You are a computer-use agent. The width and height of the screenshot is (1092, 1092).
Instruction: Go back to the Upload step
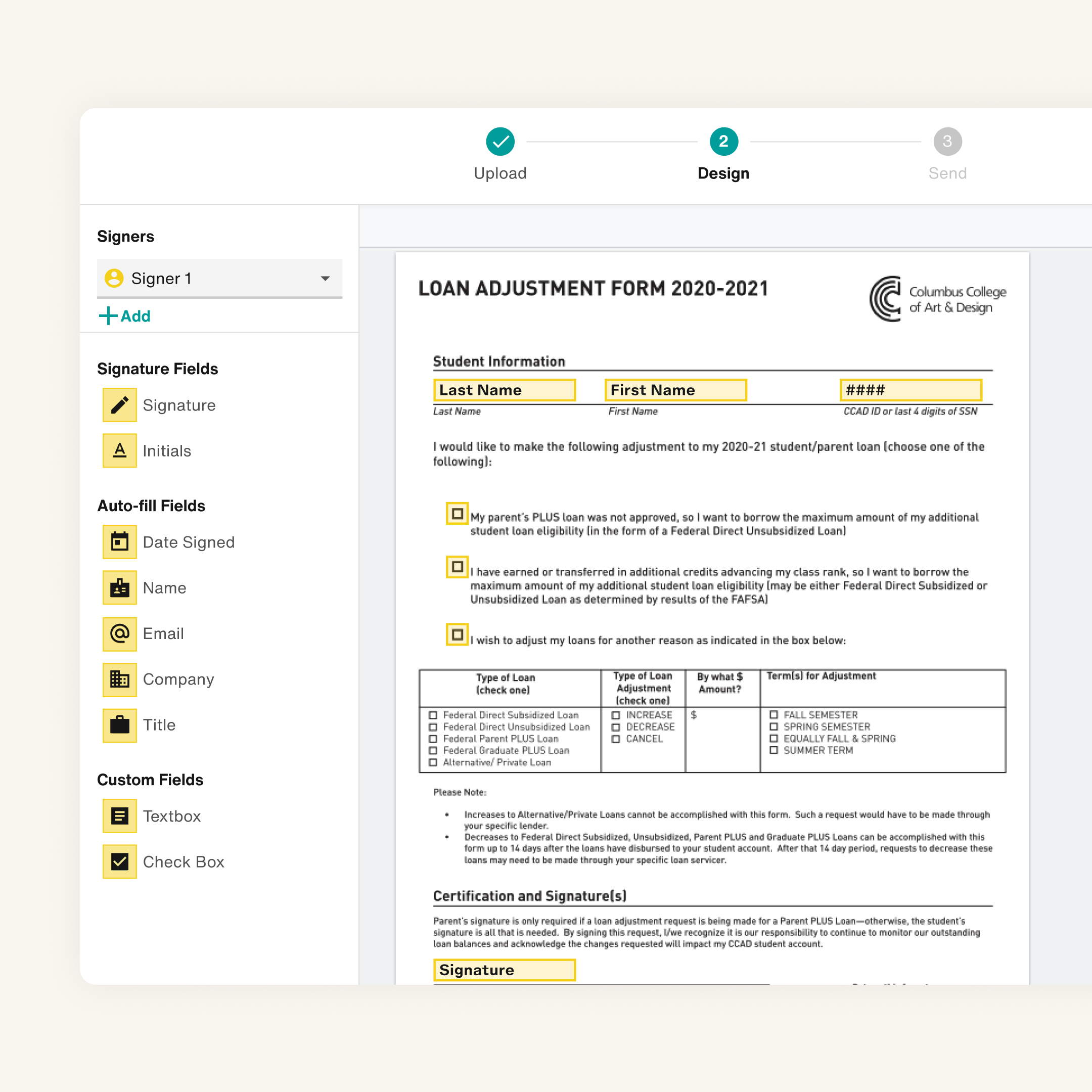click(499, 142)
